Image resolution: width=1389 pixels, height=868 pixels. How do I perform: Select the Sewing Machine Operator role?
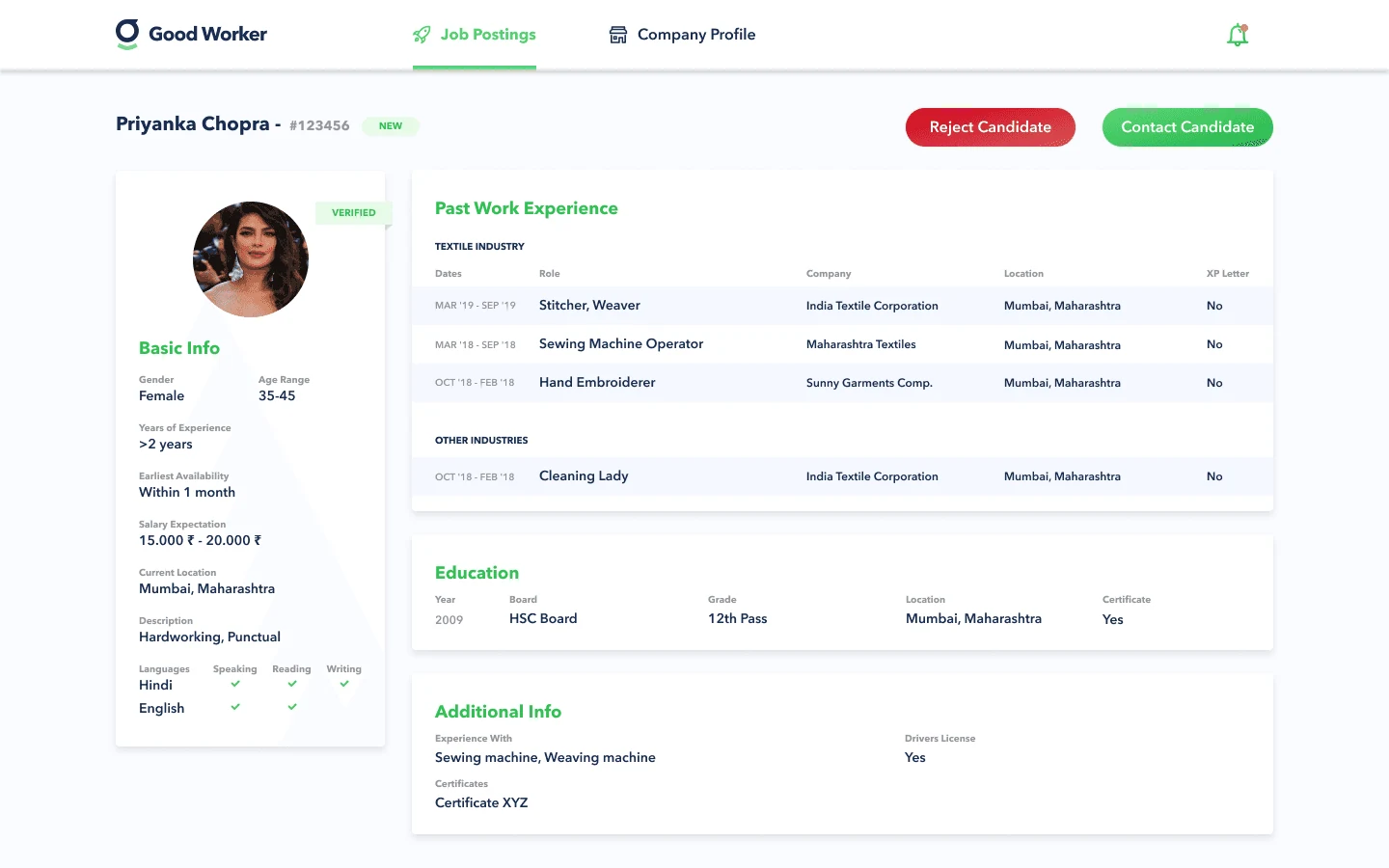pyautogui.click(x=621, y=344)
